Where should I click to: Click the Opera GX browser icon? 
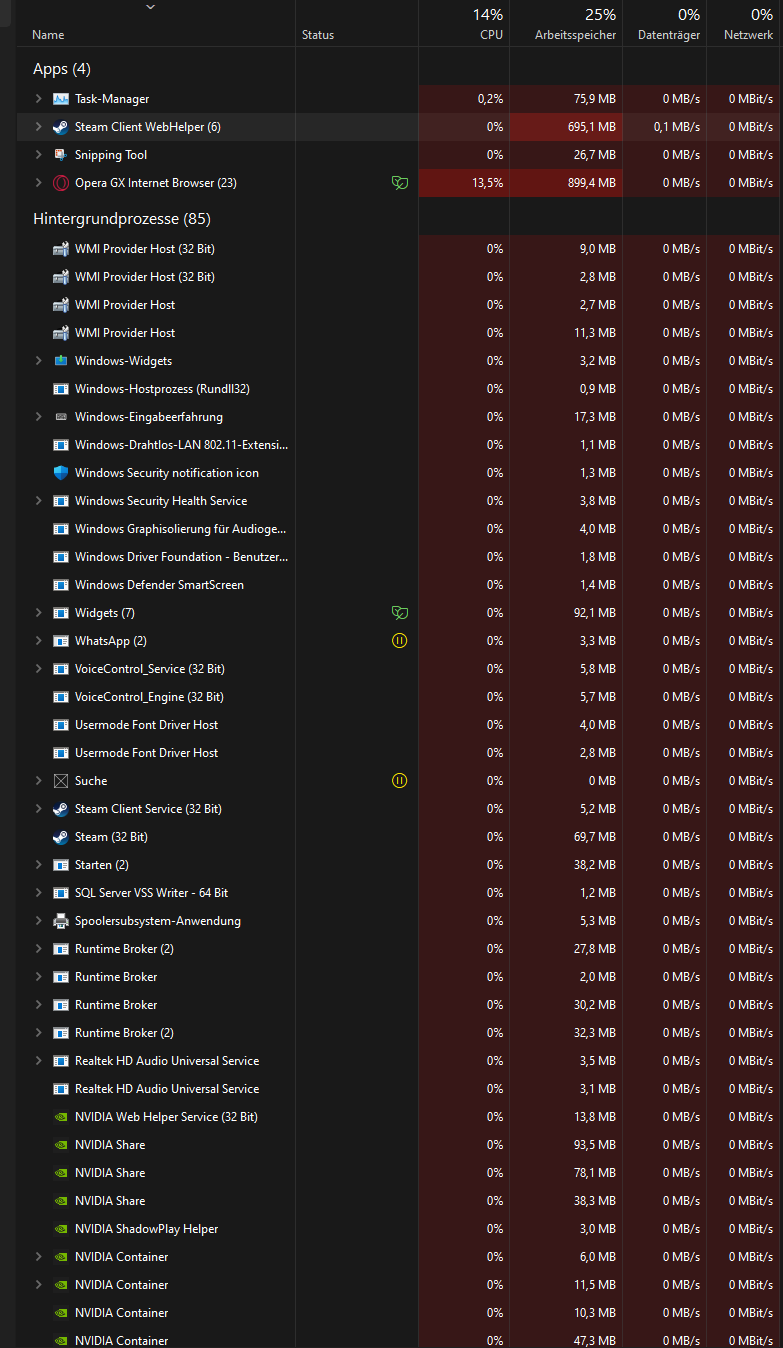tap(60, 183)
